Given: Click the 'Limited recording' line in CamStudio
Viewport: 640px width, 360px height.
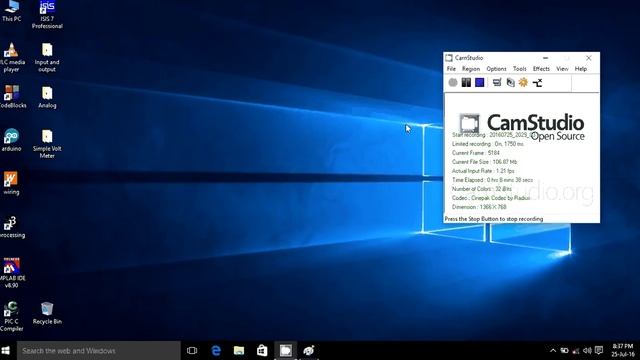Looking at the screenshot, I should [488, 144].
